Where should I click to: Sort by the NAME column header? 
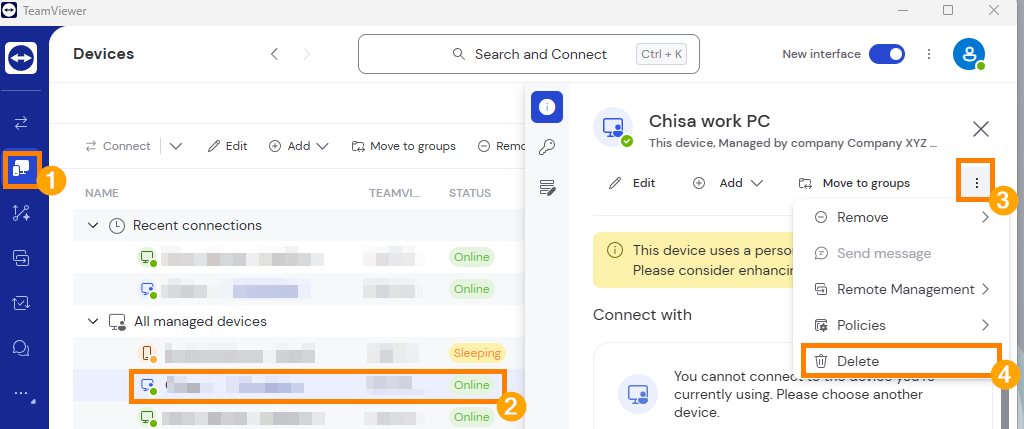[x=102, y=193]
